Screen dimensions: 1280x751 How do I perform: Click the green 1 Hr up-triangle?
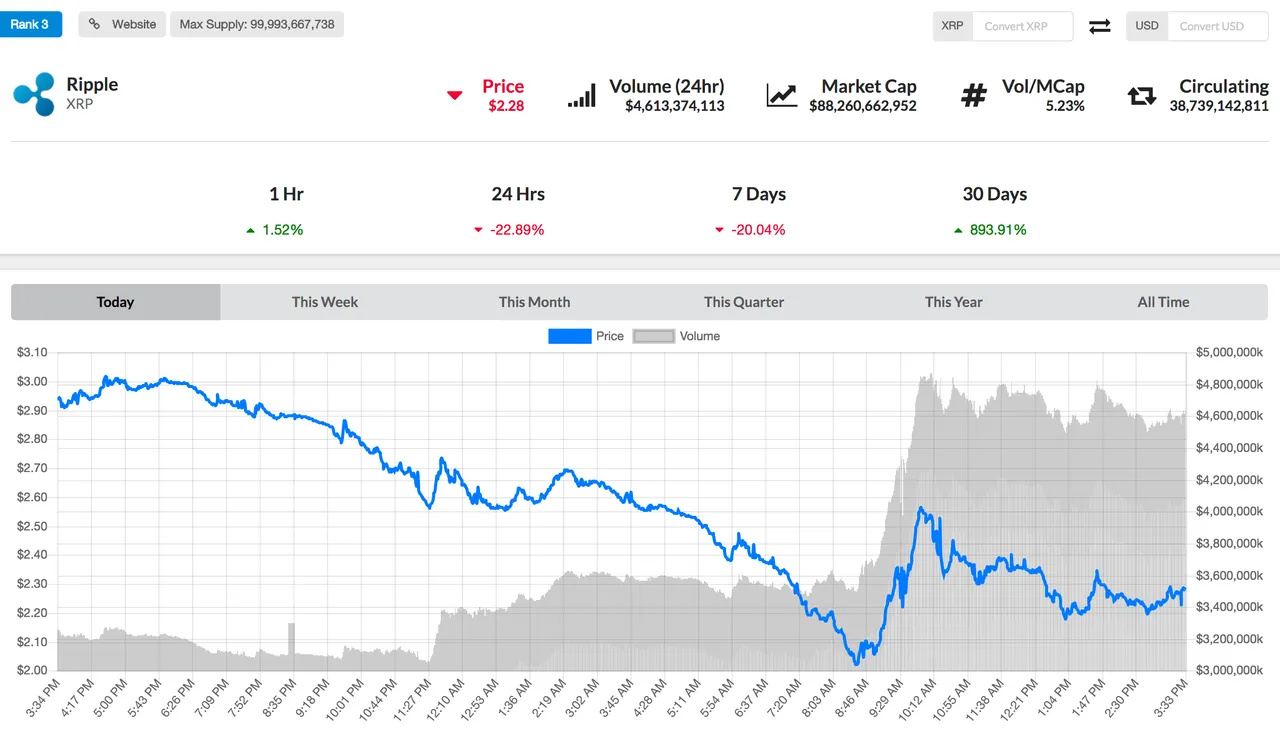(250, 230)
